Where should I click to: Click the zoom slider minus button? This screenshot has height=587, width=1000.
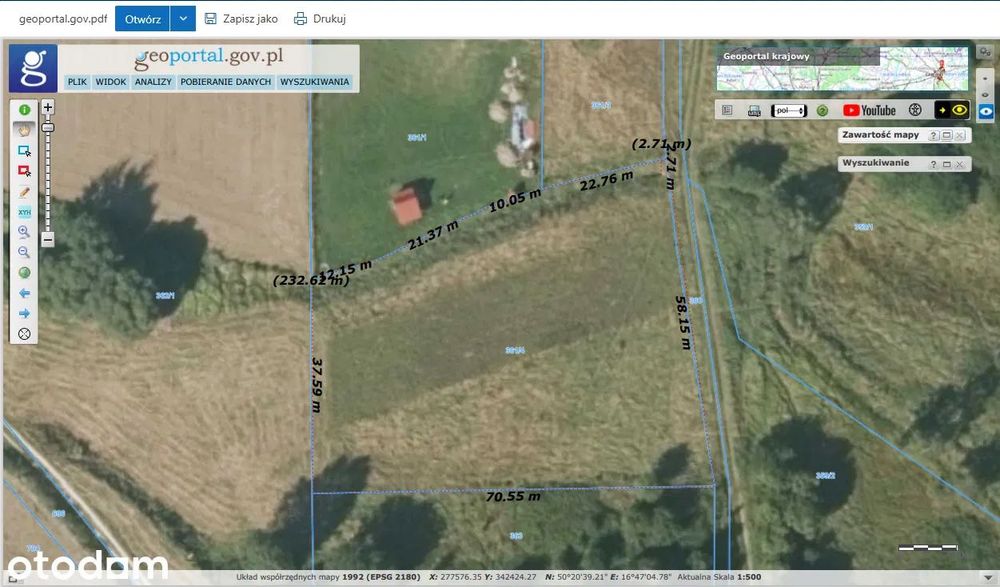48,240
